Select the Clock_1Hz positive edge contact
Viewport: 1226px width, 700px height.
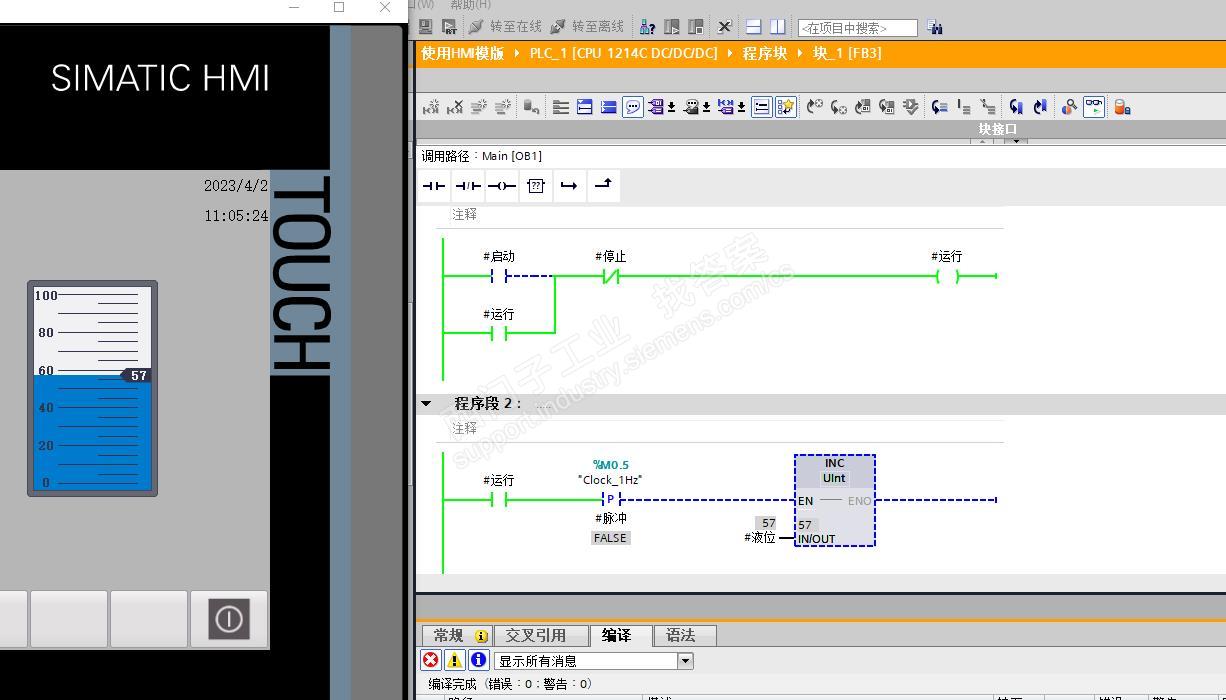pos(610,499)
